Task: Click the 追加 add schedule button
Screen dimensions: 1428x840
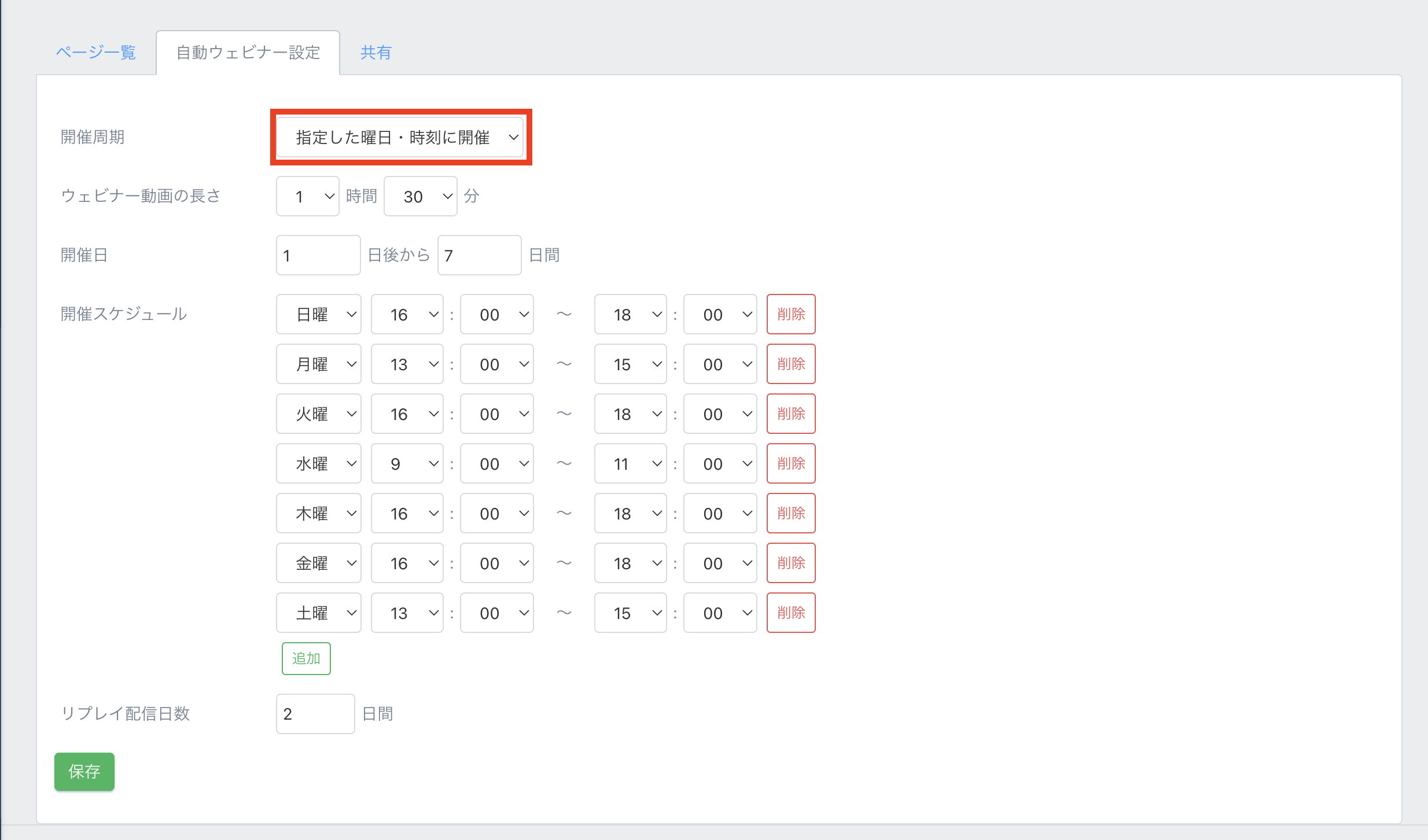Action: point(306,658)
